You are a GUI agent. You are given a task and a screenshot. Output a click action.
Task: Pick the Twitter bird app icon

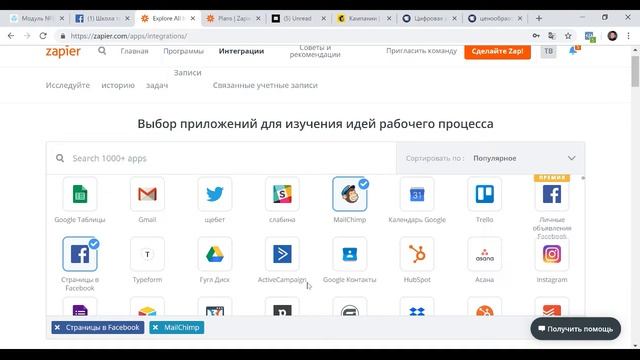(x=215, y=194)
